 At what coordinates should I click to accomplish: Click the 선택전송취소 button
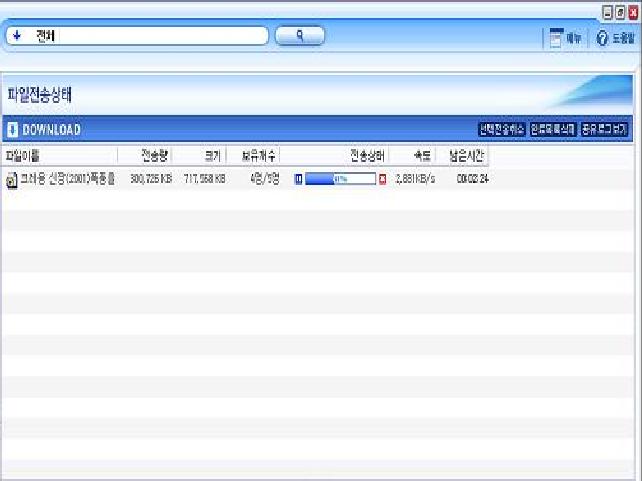(x=502, y=130)
